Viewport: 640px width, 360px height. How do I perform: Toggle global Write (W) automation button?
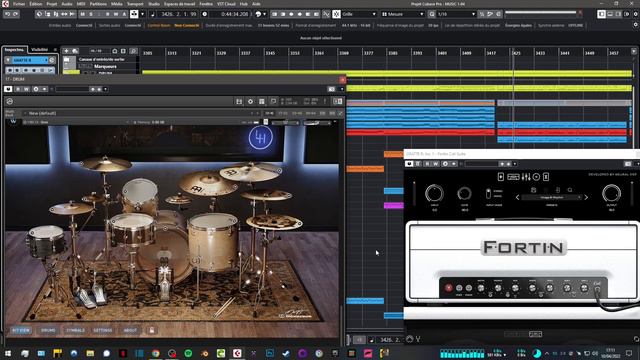tap(116, 14)
